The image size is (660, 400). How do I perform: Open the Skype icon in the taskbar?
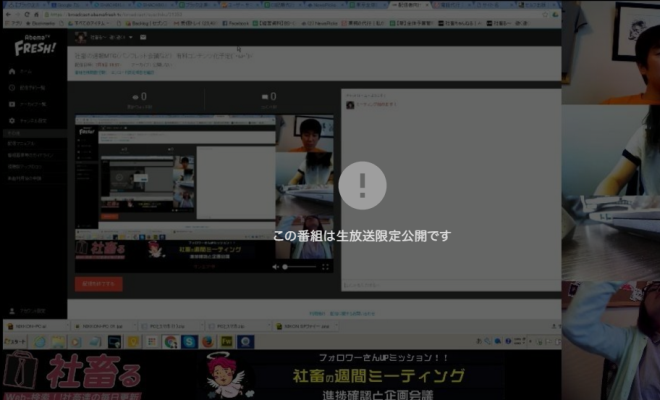188,342
